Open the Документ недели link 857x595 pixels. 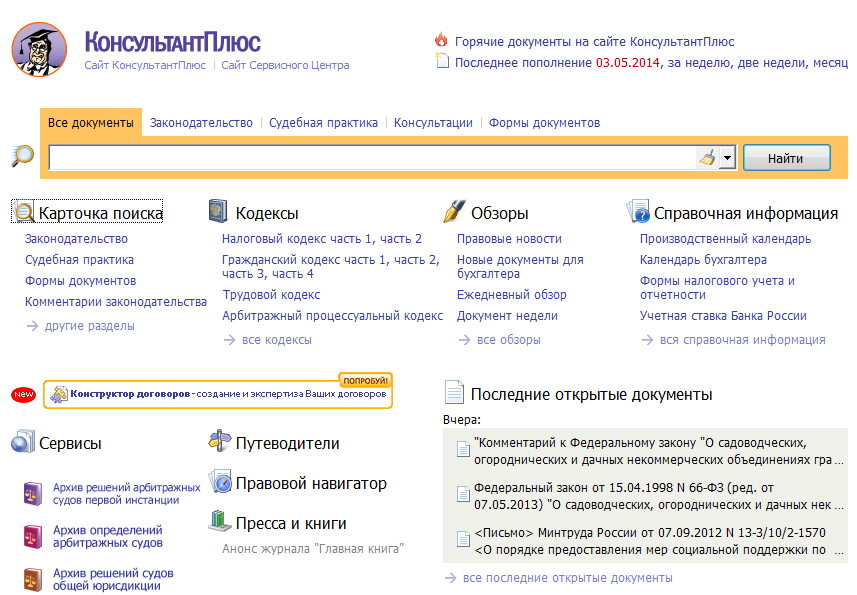coord(507,316)
